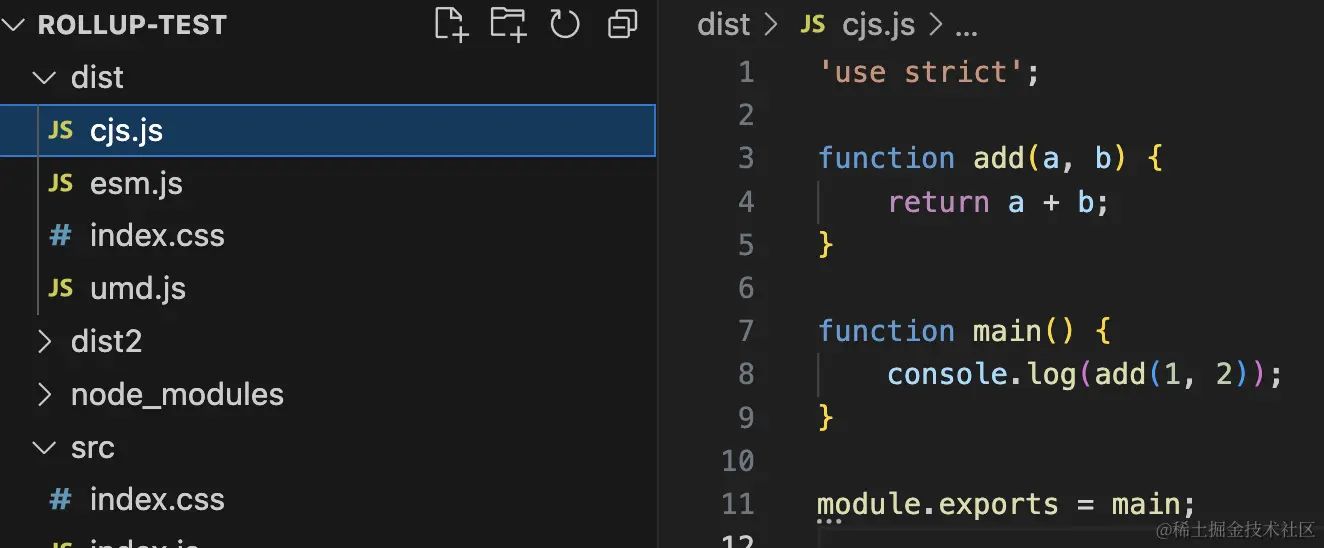
Task: Click the return keyword on line 4
Action: tap(938, 202)
